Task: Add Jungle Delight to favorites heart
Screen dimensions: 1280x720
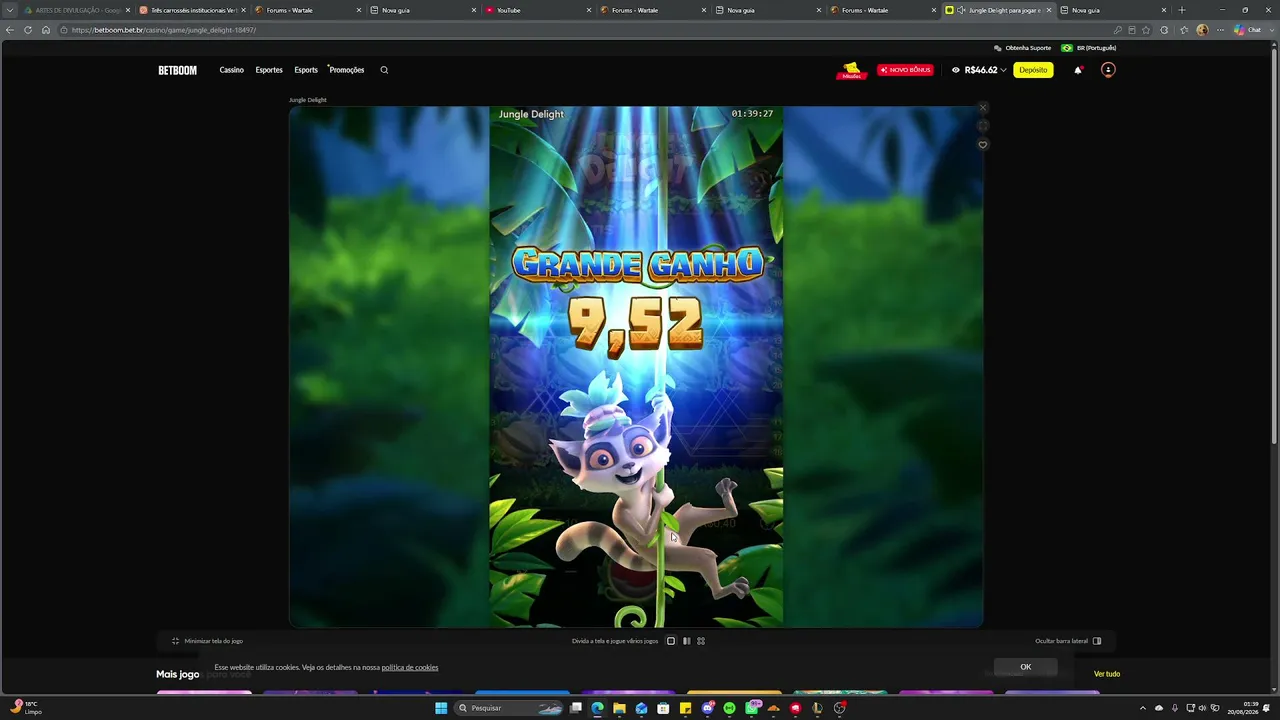Action: coord(983,145)
